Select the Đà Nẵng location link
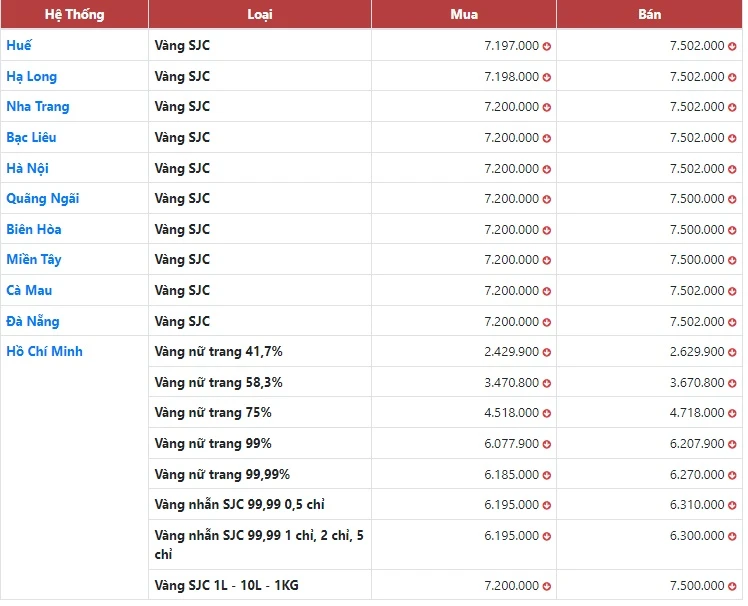This screenshot has height=606, width=748. point(33,321)
